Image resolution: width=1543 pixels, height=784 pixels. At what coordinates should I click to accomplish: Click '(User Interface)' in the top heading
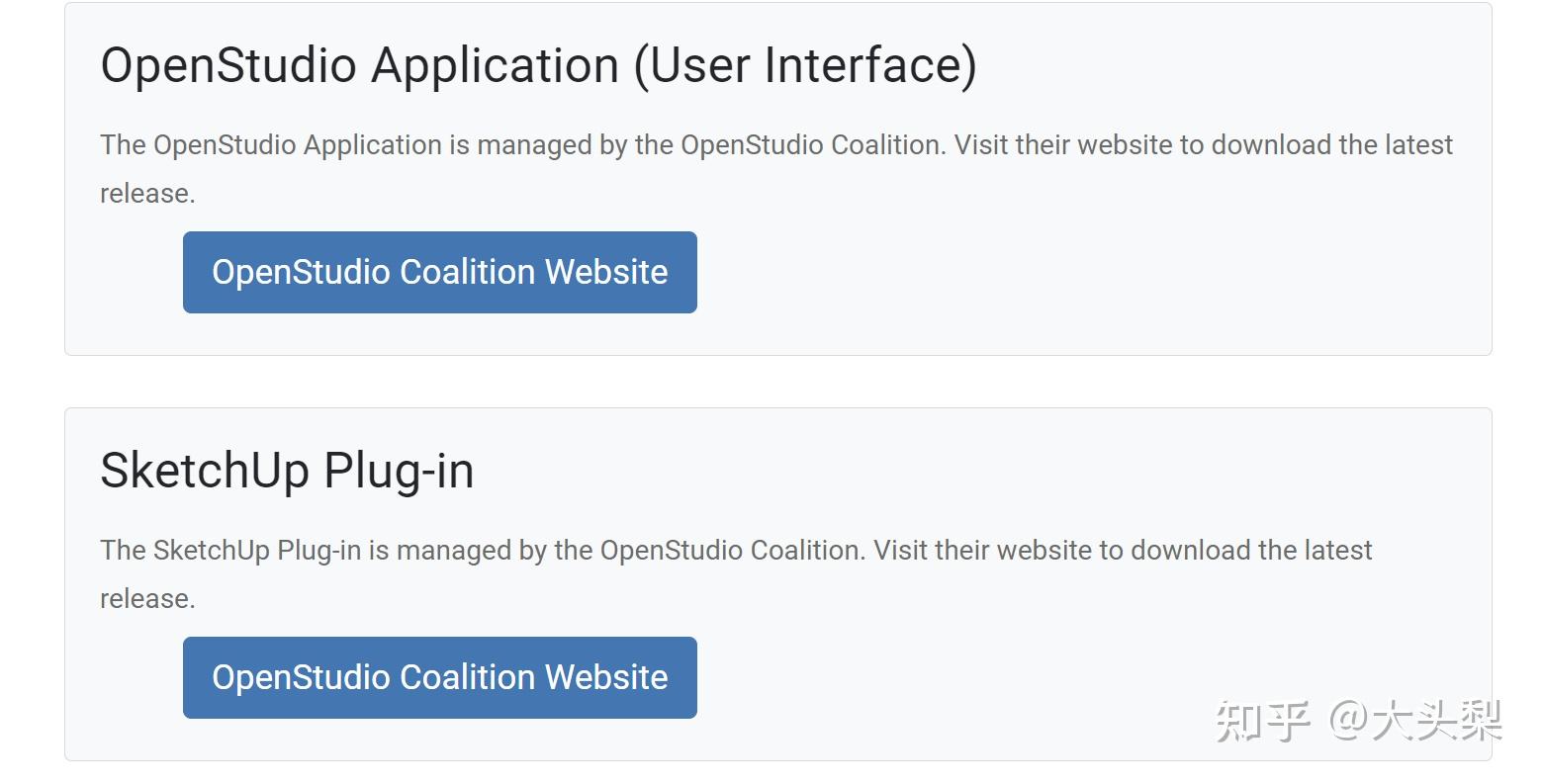pos(804,65)
